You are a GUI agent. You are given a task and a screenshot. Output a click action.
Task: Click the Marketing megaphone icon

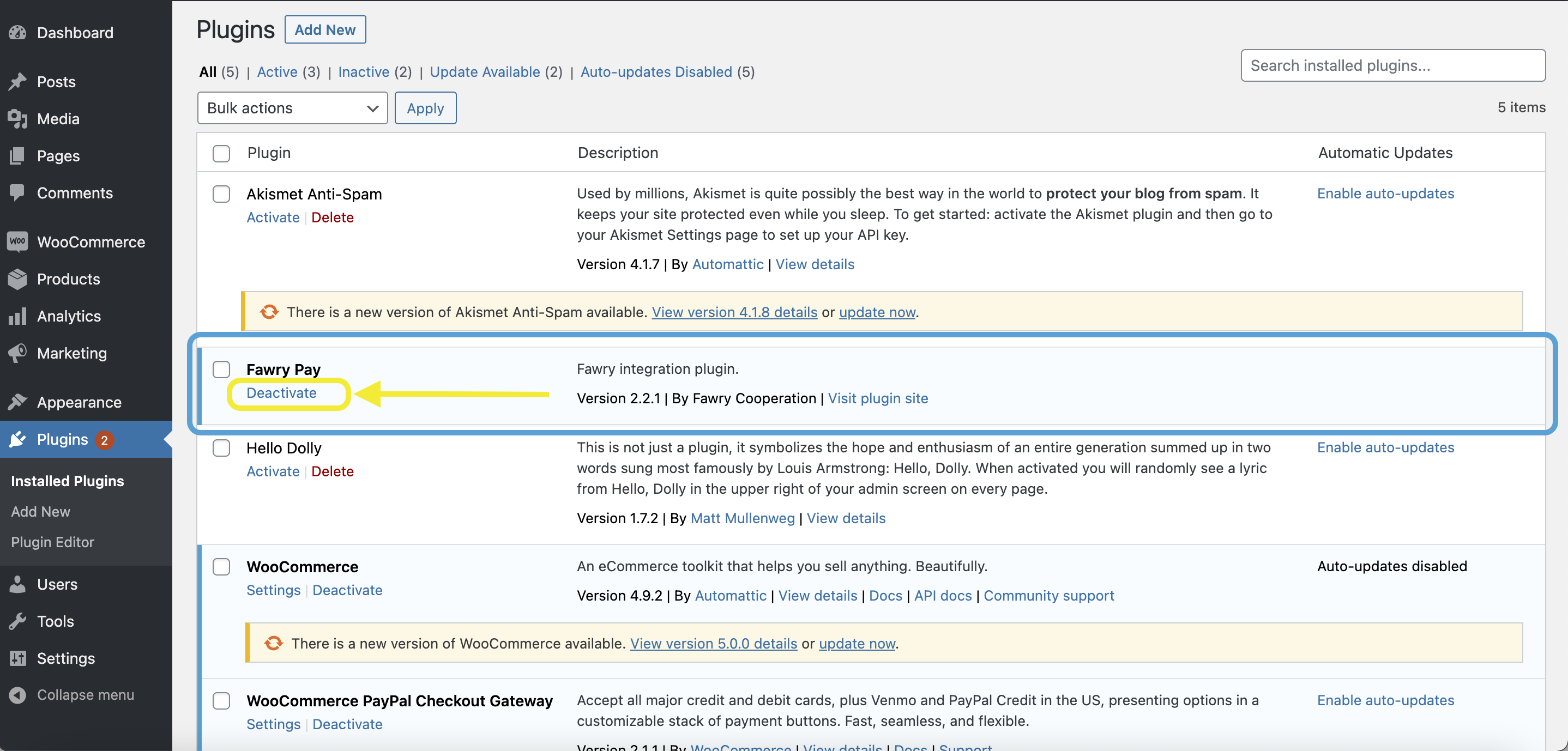coord(17,353)
